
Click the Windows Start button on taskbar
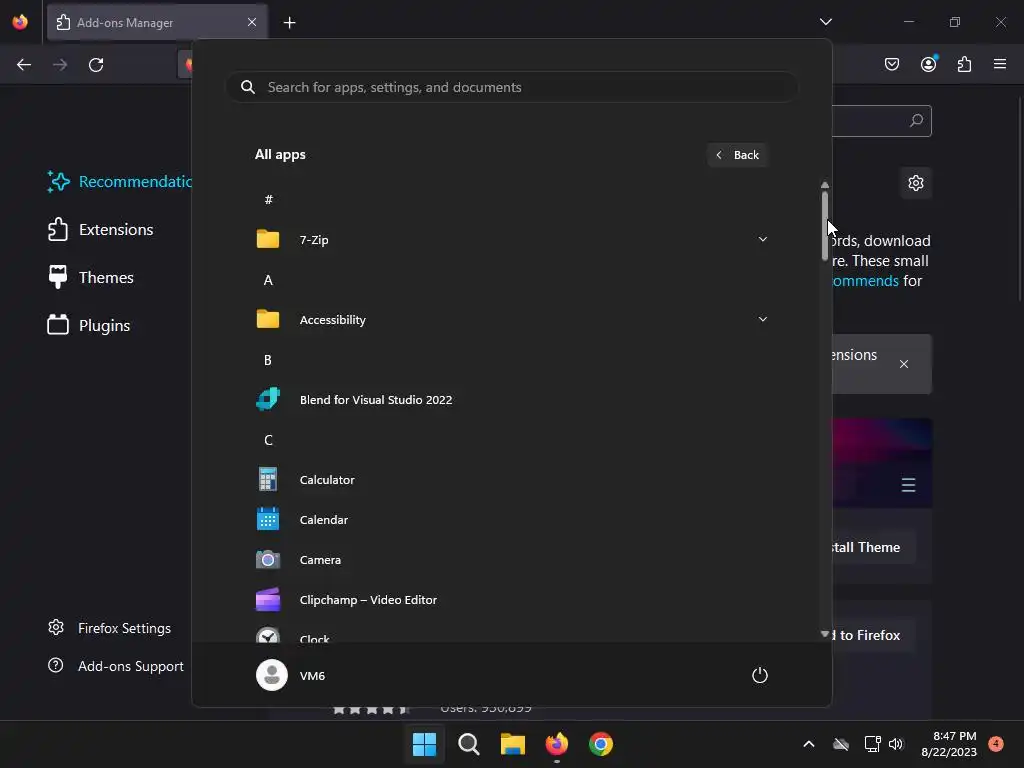tap(424, 744)
